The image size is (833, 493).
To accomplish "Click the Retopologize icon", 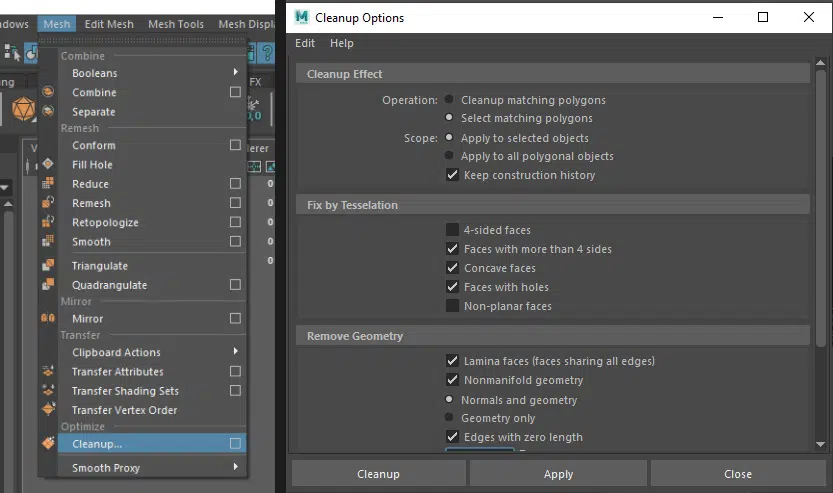I will pyautogui.click(x=48, y=222).
